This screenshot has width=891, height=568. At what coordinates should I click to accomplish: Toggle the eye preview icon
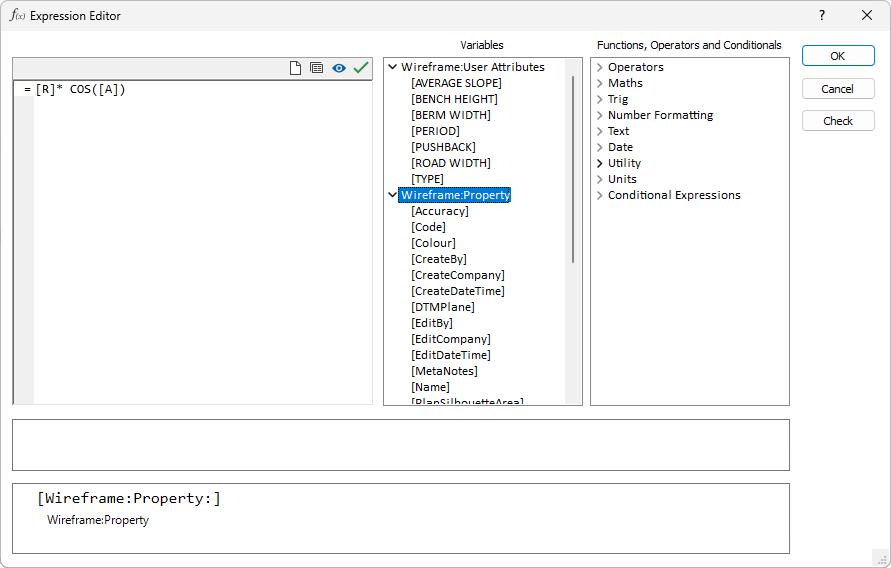click(339, 68)
